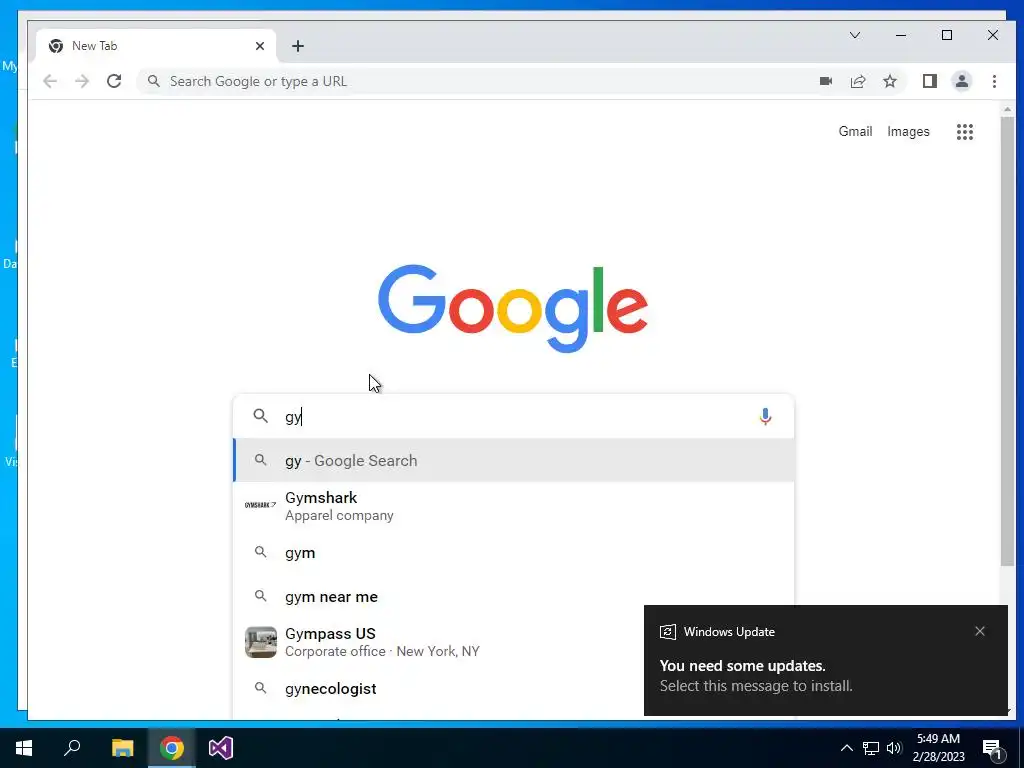
Task: Select the 'You need some updates' message
Action: 743,665
